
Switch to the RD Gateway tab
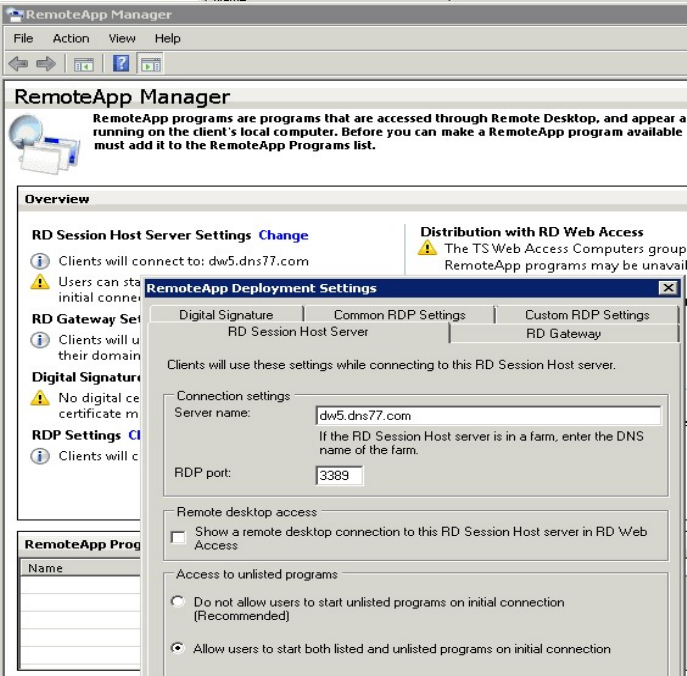click(563, 333)
